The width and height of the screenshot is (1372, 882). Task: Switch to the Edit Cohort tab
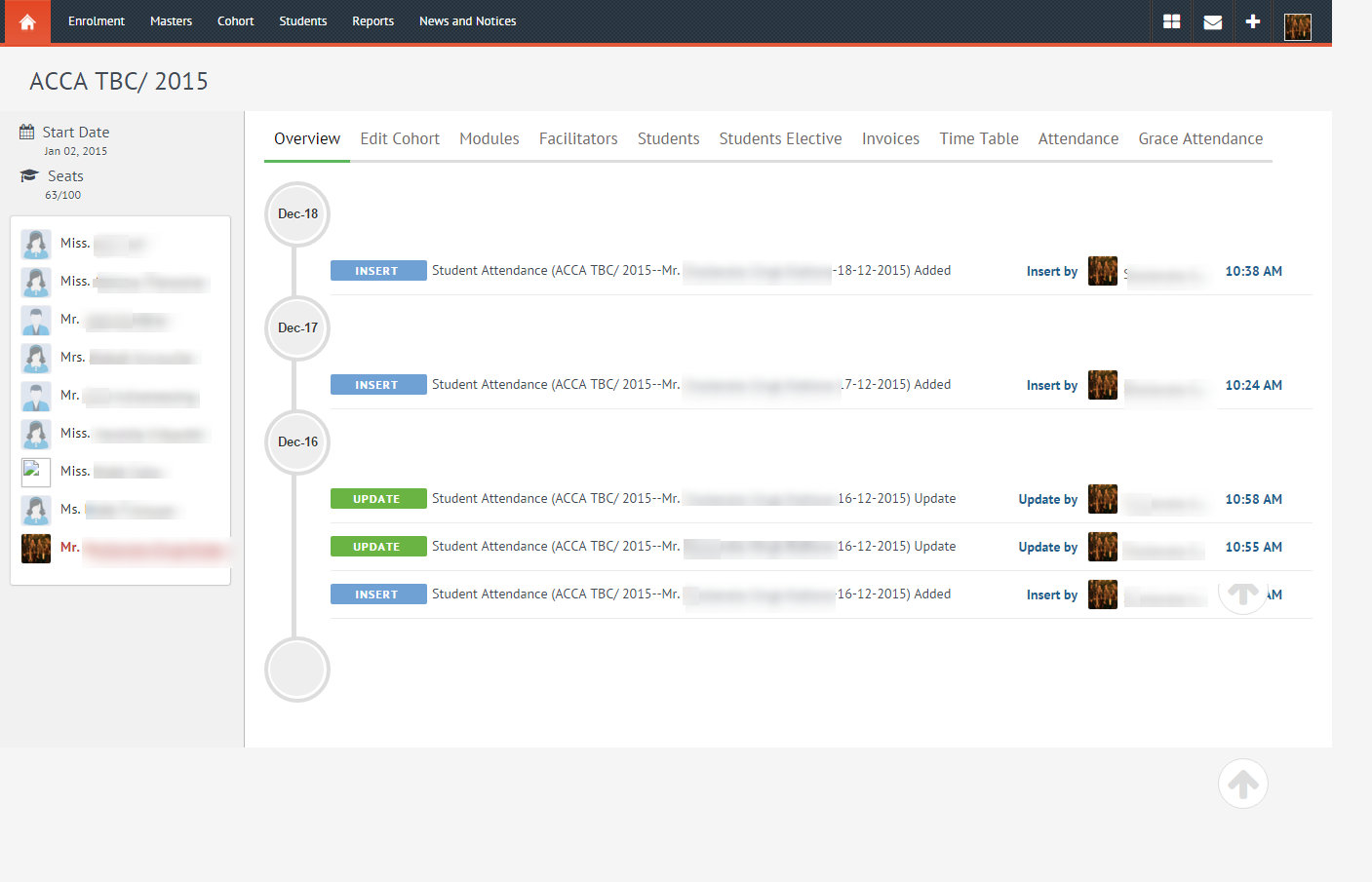(x=400, y=138)
